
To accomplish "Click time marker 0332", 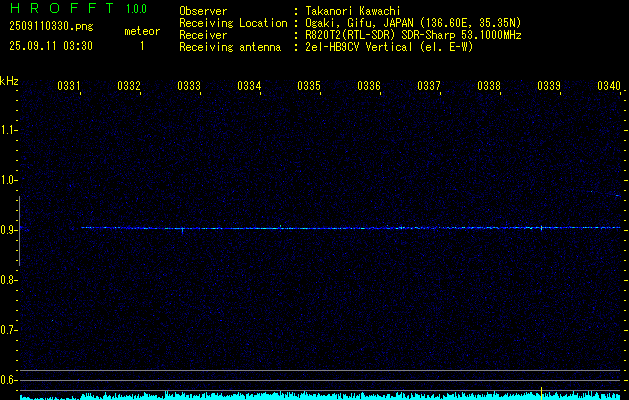I will 129,86.
